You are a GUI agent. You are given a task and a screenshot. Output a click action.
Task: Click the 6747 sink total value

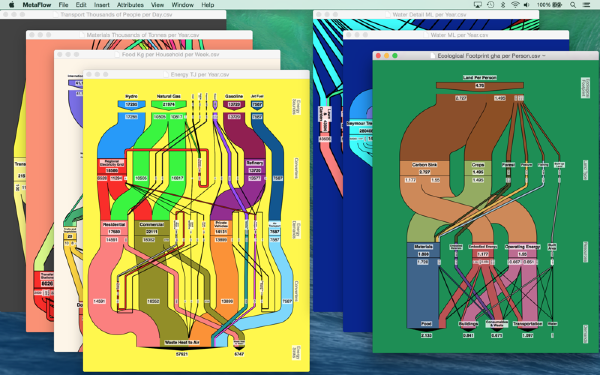pos(239,354)
